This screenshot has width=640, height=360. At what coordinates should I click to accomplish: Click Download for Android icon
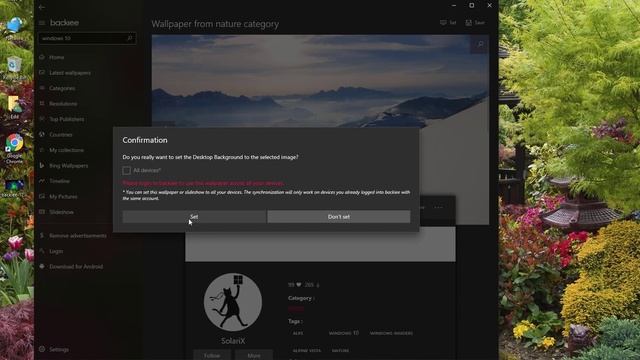(x=42, y=267)
